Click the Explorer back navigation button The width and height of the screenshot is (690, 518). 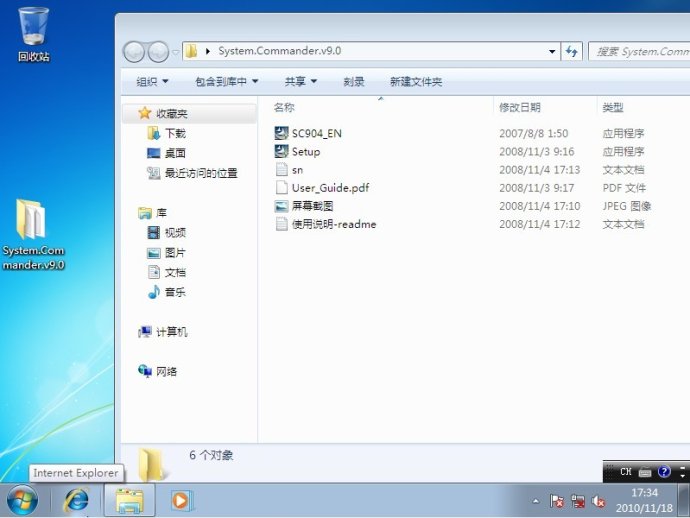134,52
